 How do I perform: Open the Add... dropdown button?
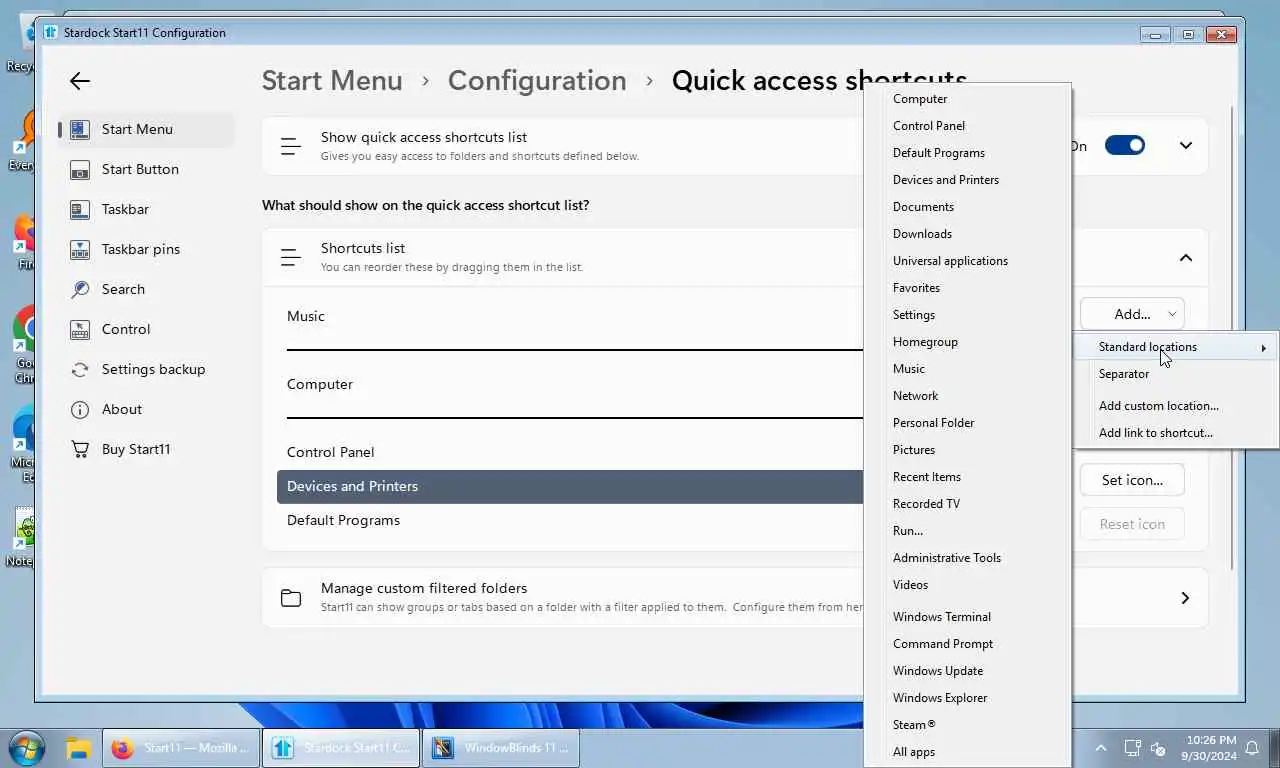pyautogui.click(x=1132, y=314)
